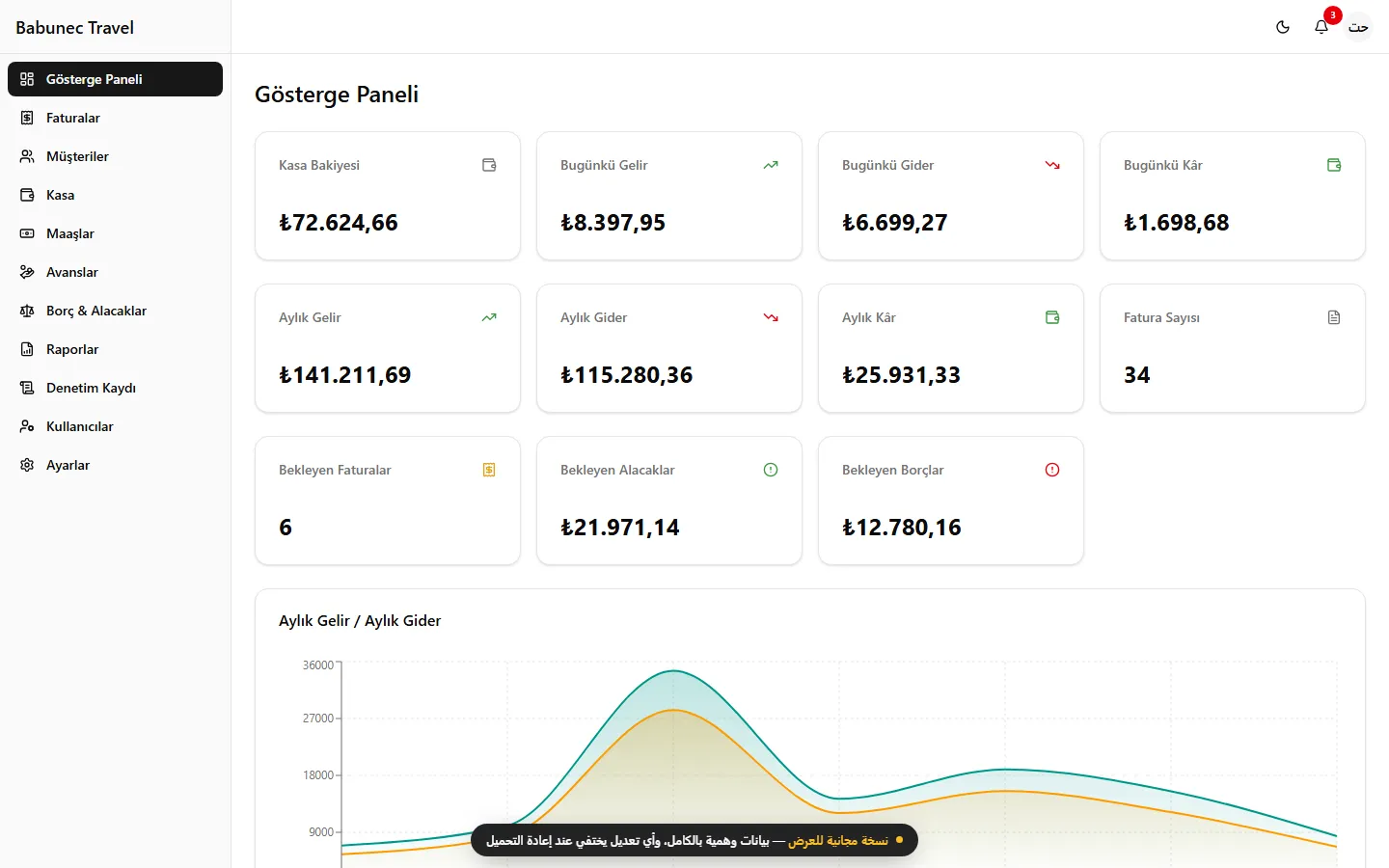Image resolution: width=1389 pixels, height=868 pixels.
Task: Click the trending-up icon on the Aylık Gelir card
Action: point(489,317)
